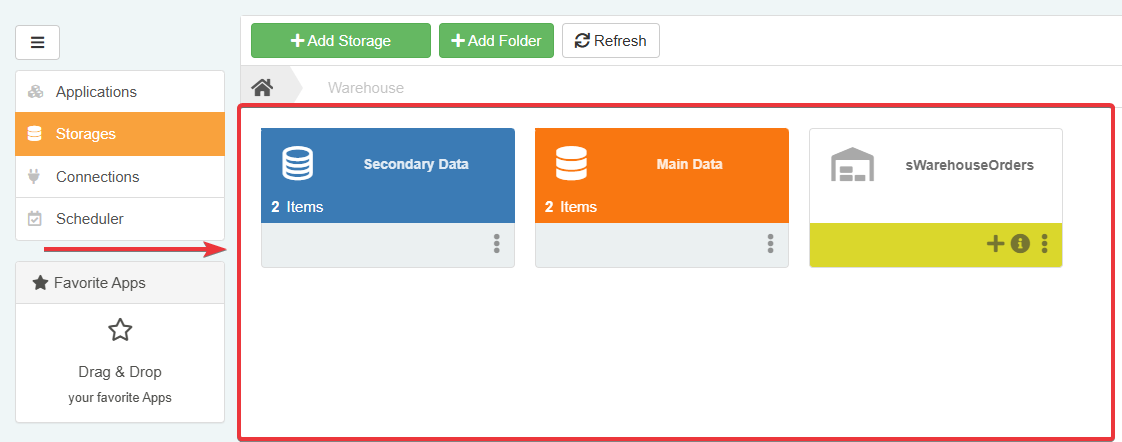Viewport: 1122px width, 442px height.
Task: Click the sWarehouseOrders warehouse icon
Action: tap(852, 165)
